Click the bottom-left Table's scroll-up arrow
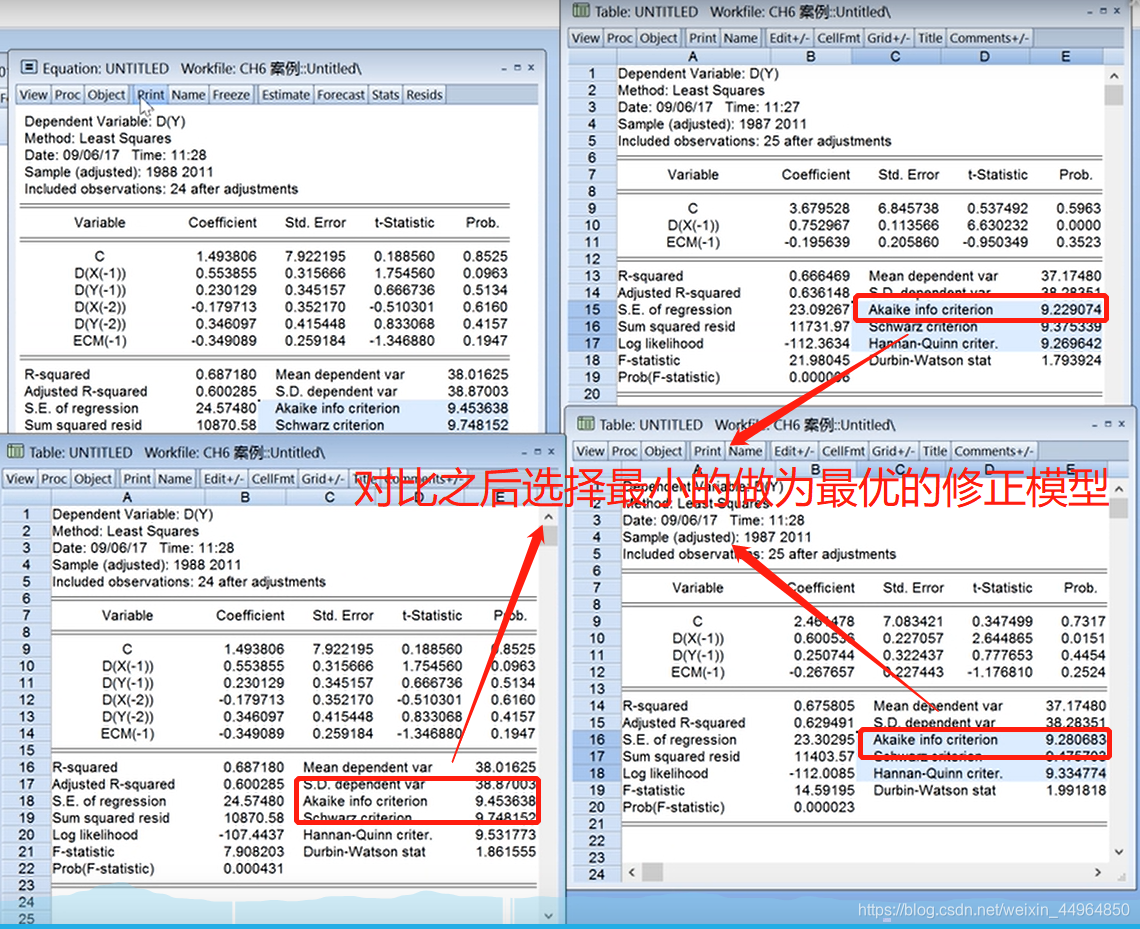 point(548,517)
